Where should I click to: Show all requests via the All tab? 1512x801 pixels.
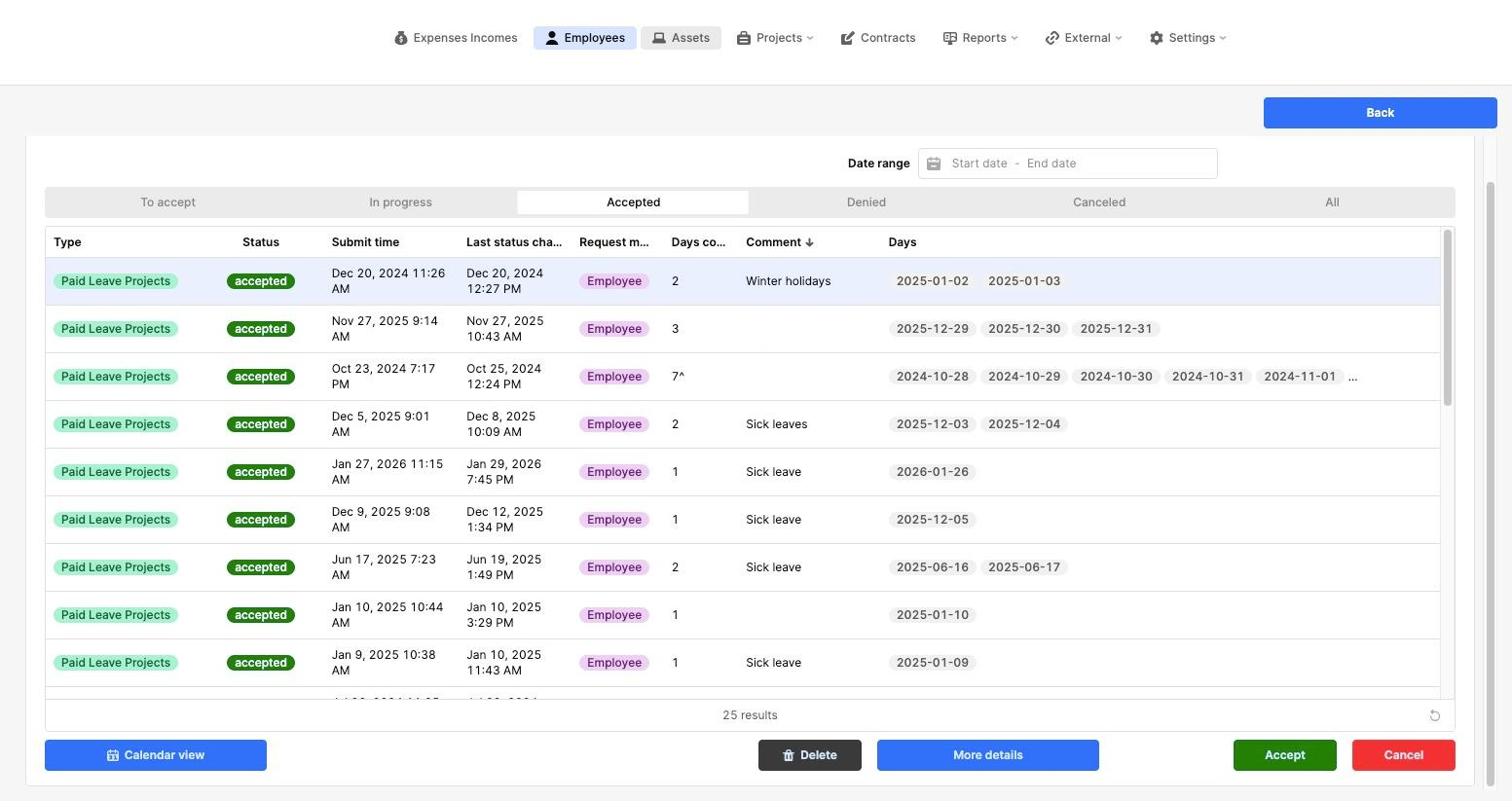(1331, 201)
